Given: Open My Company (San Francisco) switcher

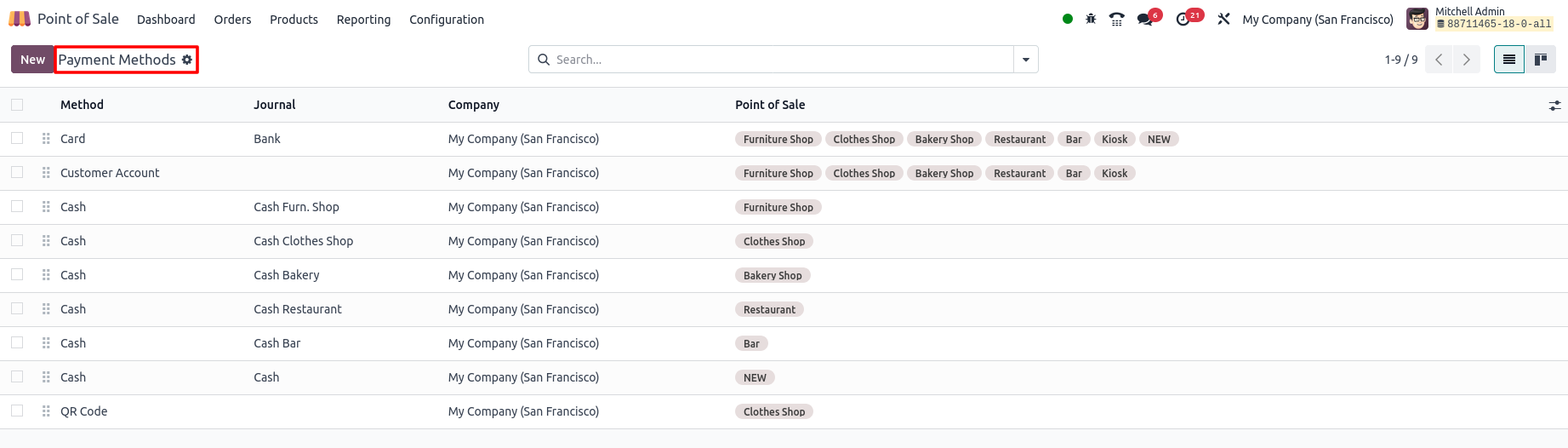Looking at the screenshot, I should (x=1318, y=19).
